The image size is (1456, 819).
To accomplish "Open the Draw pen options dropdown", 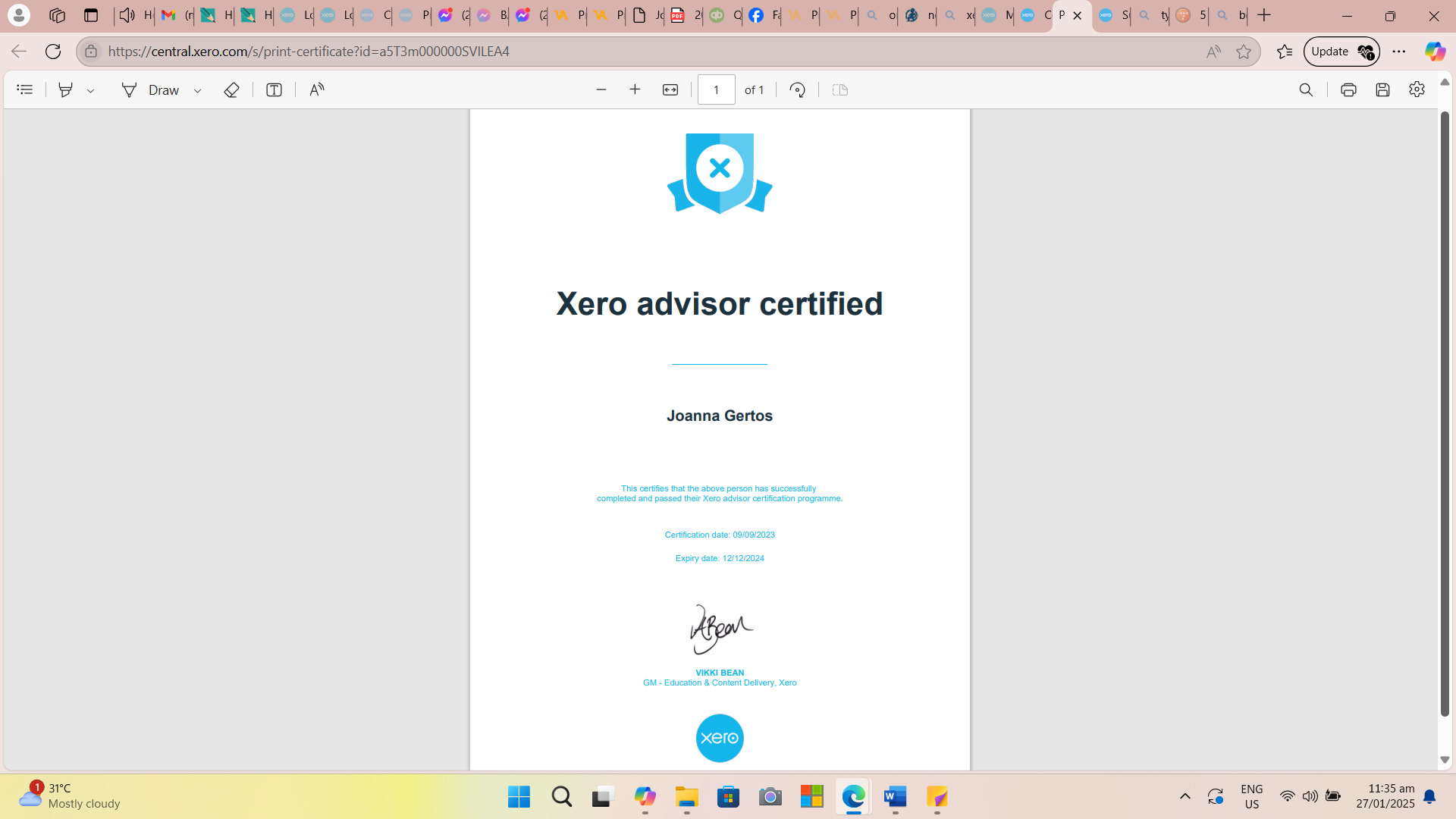I will (197, 89).
